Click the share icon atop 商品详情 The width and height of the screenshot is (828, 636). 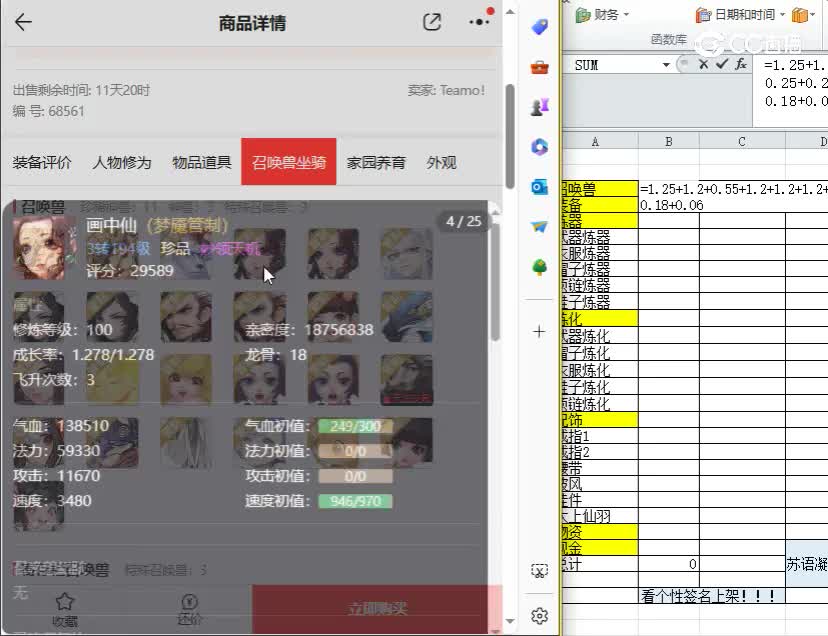(x=431, y=21)
